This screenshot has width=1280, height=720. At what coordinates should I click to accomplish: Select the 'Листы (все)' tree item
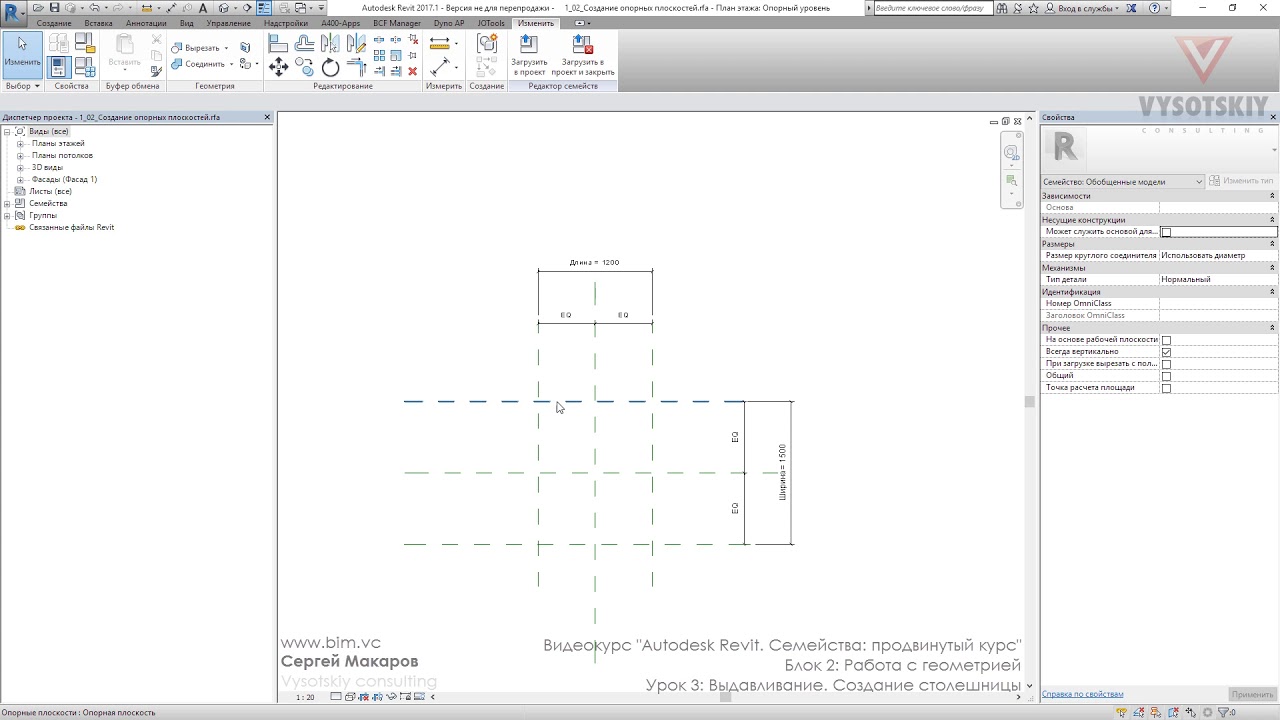(x=50, y=192)
